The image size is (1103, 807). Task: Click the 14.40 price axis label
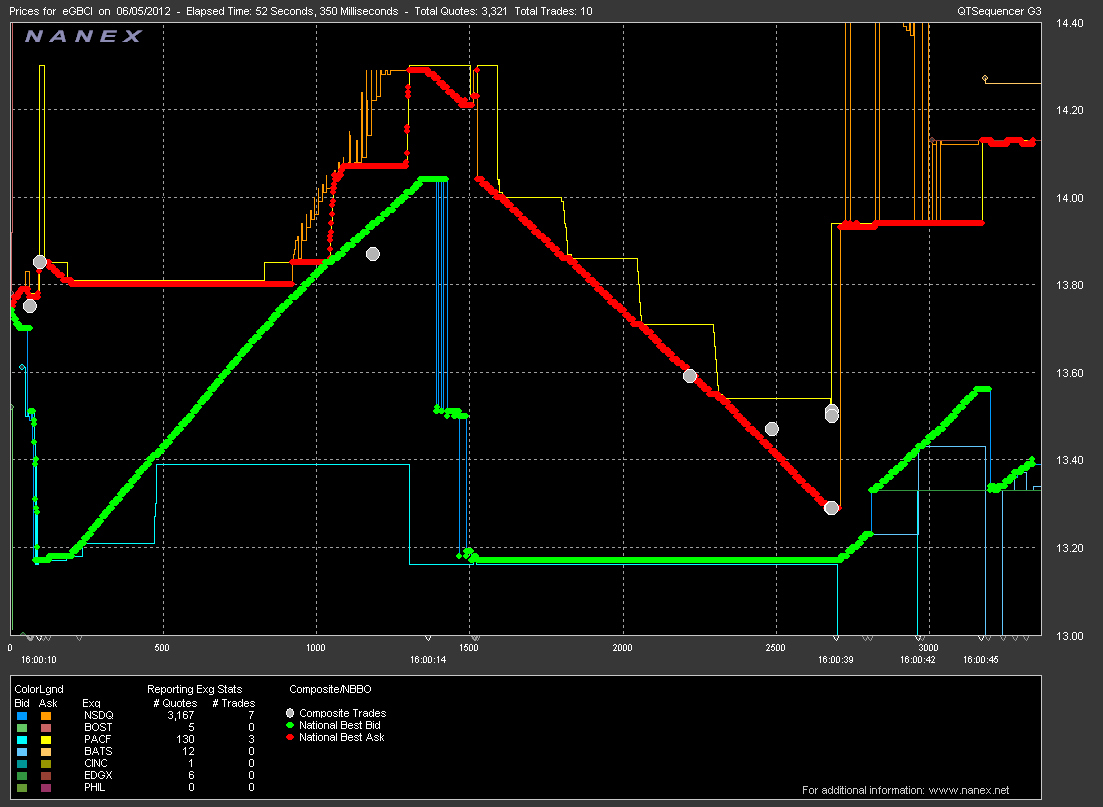(x=1069, y=23)
